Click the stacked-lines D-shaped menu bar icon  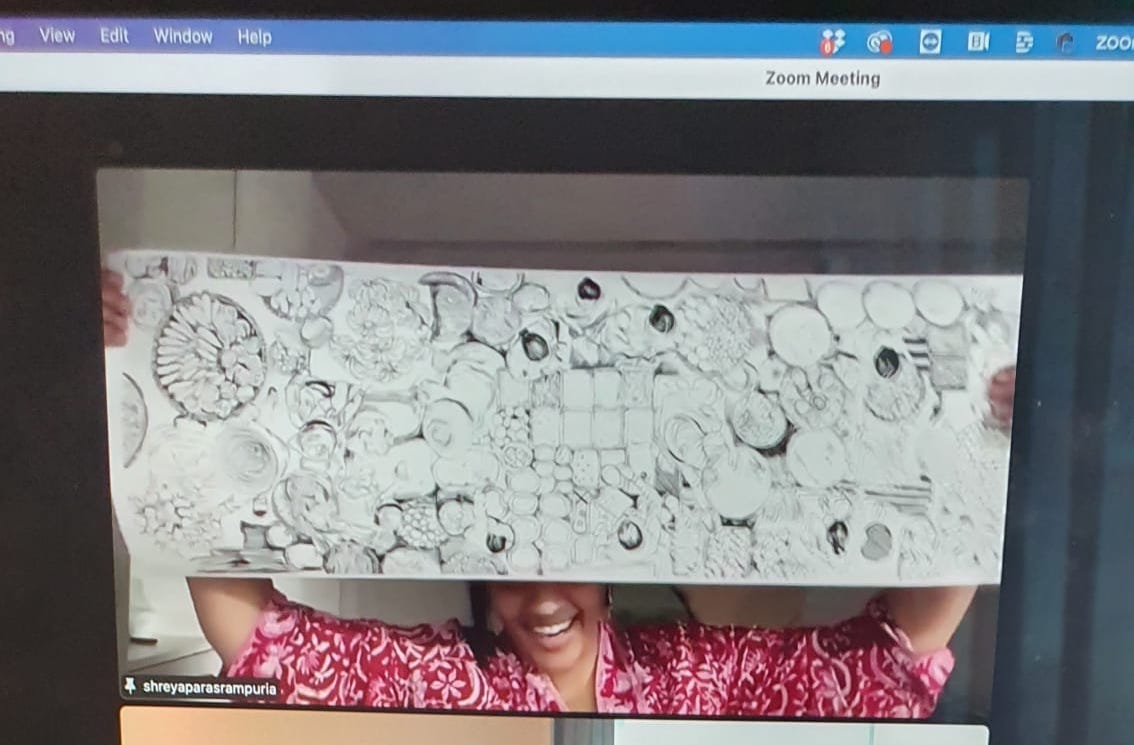pyautogui.click(x=1024, y=42)
